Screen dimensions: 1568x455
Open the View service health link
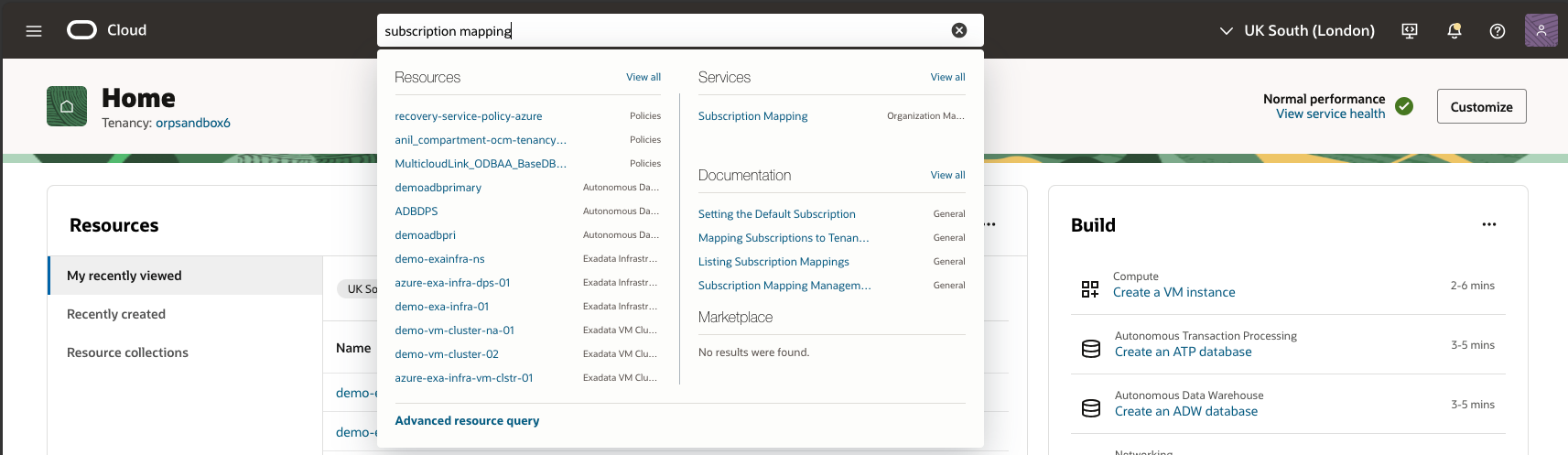[1330, 114]
